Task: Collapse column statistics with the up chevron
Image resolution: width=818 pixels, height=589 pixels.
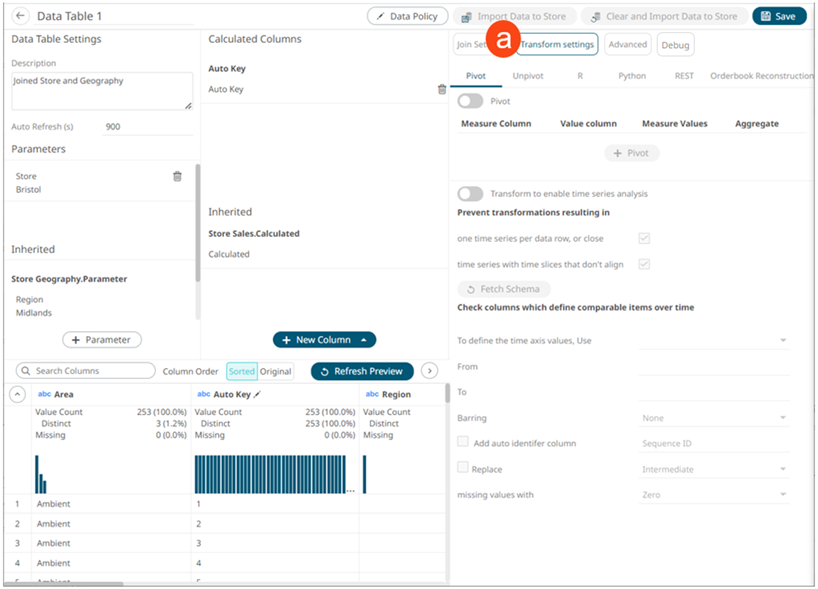Action: [x=16, y=395]
